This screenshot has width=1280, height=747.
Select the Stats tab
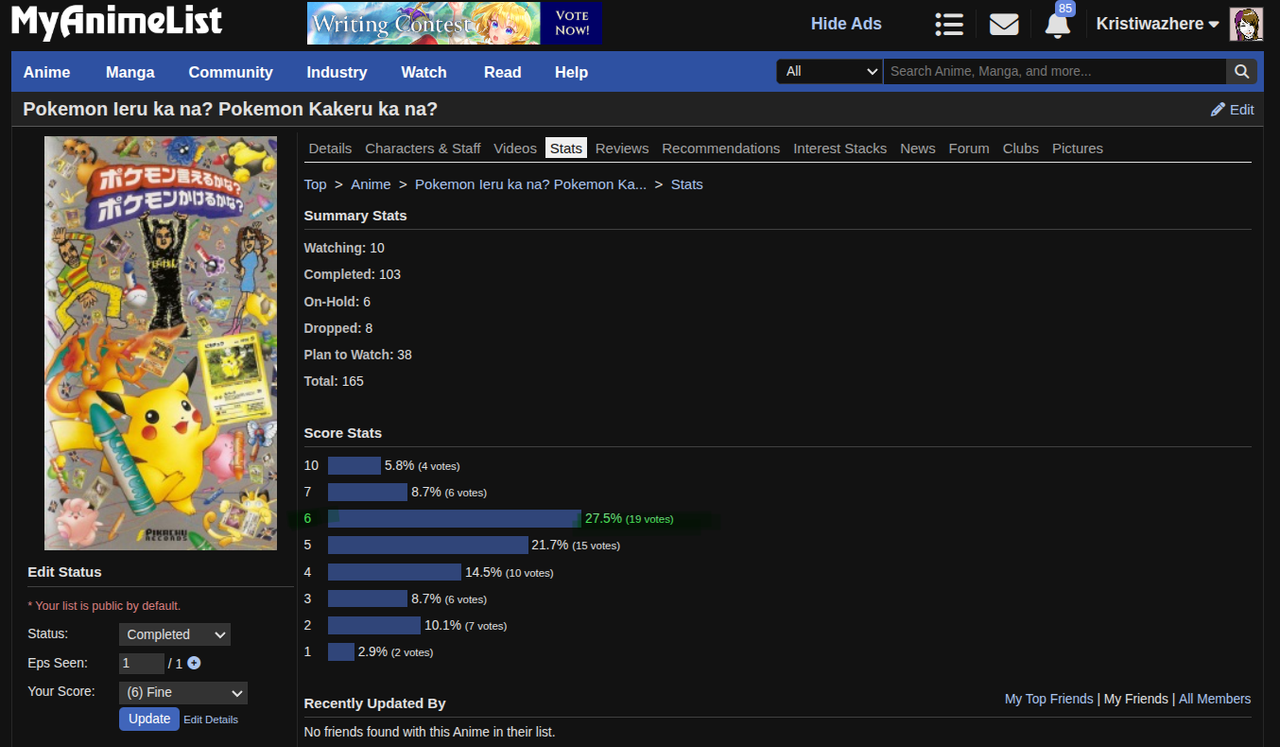coord(566,148)
